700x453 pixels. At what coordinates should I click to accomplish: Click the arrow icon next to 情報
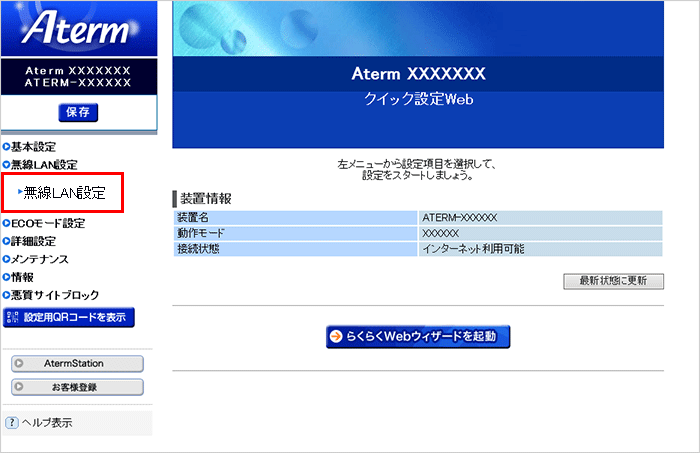click(x=6, y=277)
